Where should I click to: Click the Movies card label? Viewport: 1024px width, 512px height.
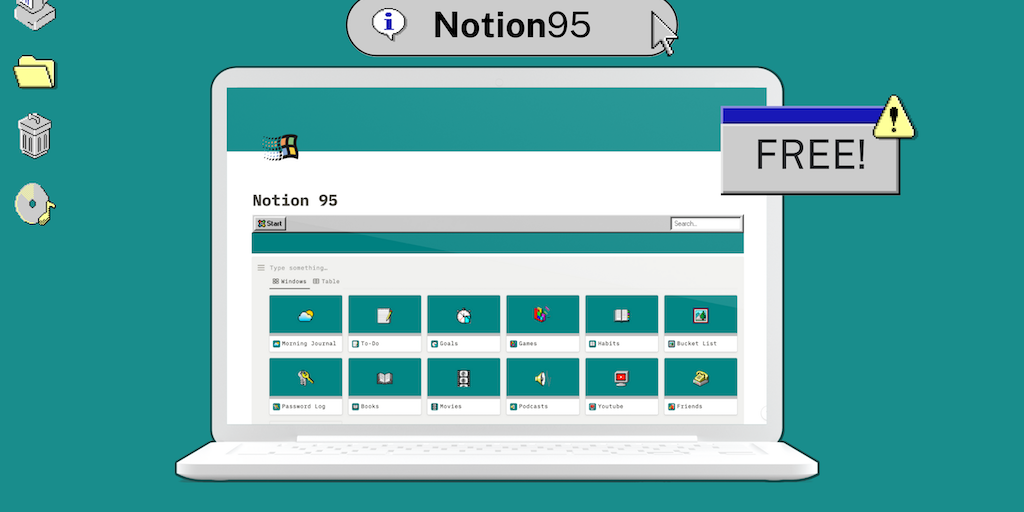click(x=451, y=406)
